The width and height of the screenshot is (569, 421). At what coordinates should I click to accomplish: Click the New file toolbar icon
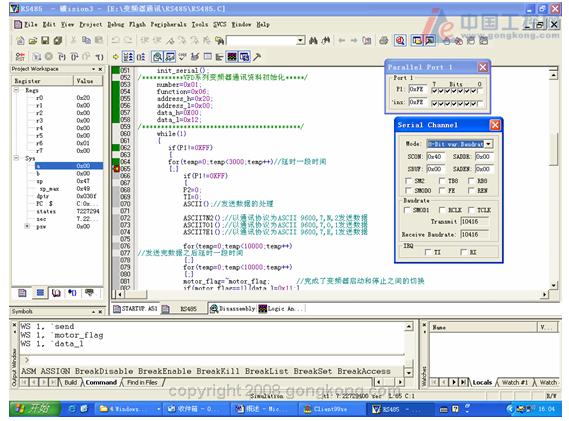pyautogui.click(x=20, y=41)
